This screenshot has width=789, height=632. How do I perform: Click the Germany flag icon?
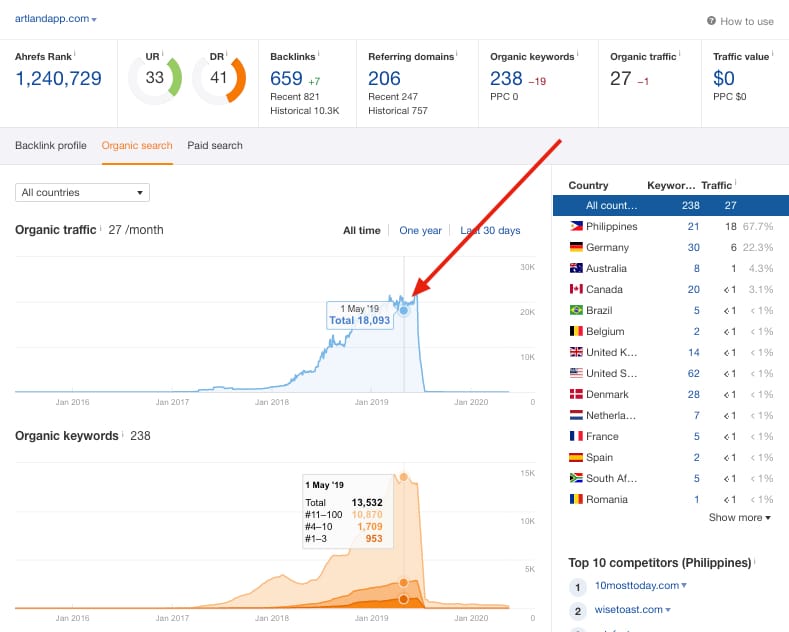(x=576, y=247)
